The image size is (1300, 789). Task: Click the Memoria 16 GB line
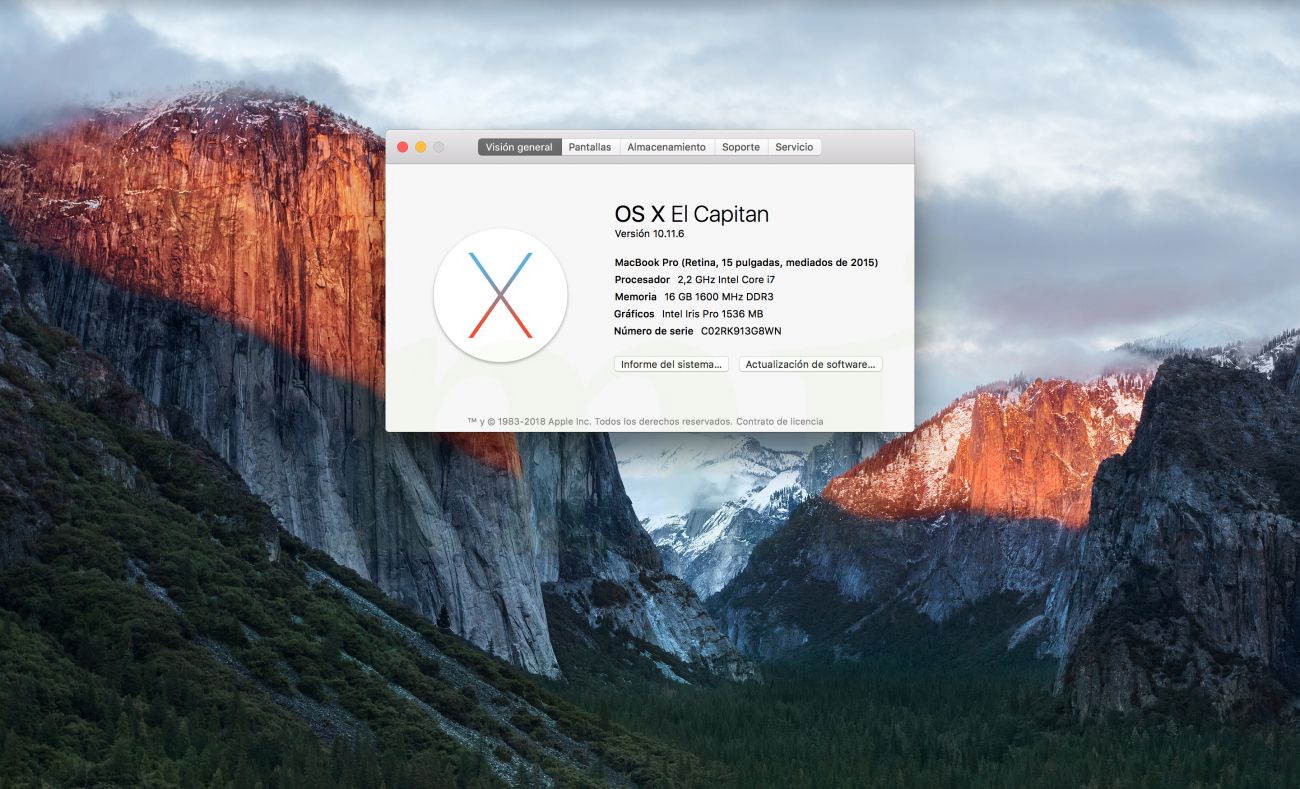(x=694, y=297)
